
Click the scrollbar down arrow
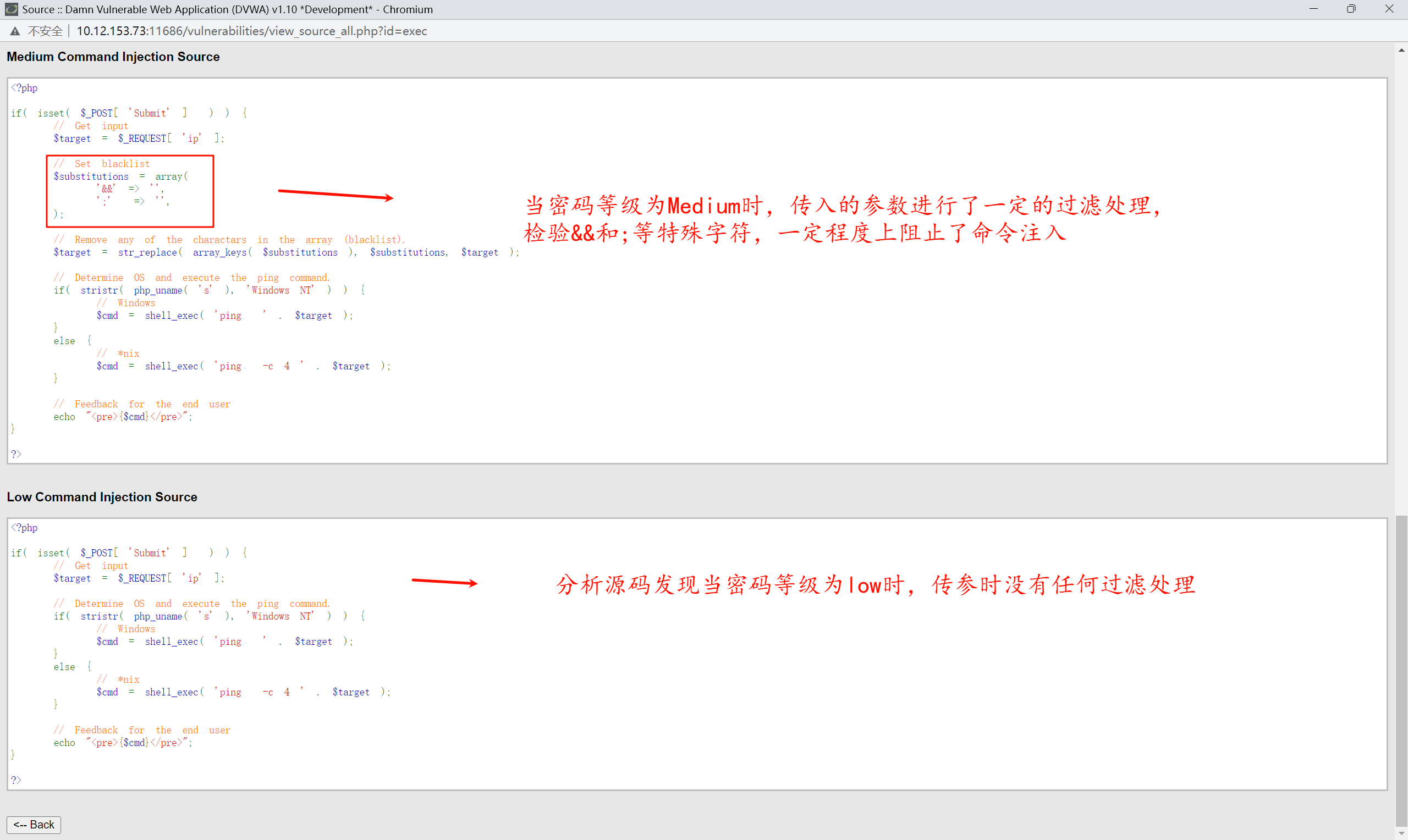click(1401, 835)
